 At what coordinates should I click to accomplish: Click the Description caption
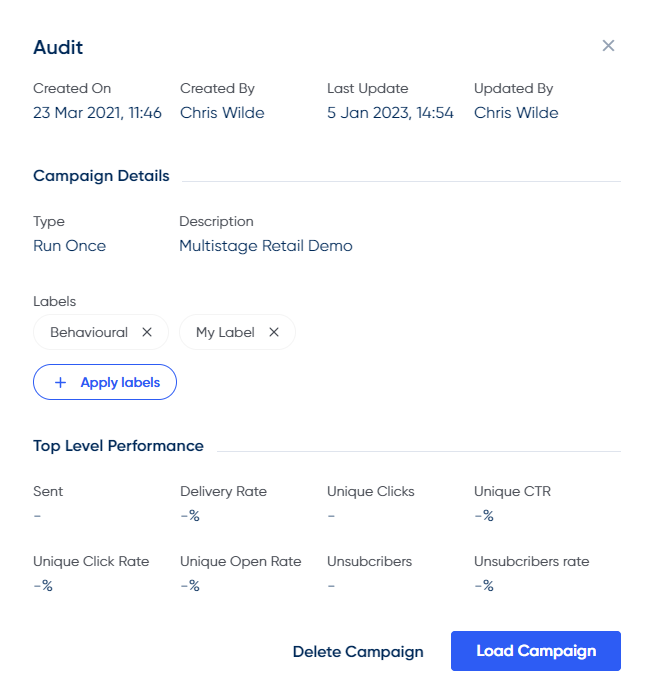pyautogui.click(x=216, y=221)
